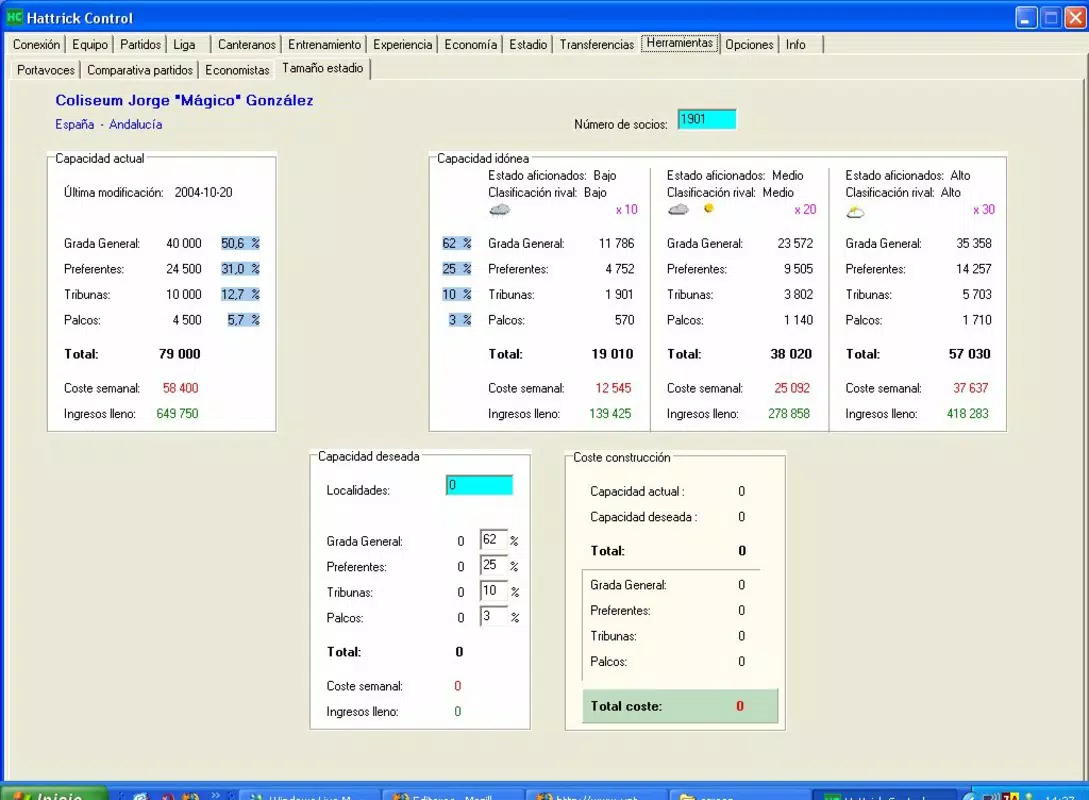Click the Alto total 57 030

pyautogui.click(x=970, y=354)
